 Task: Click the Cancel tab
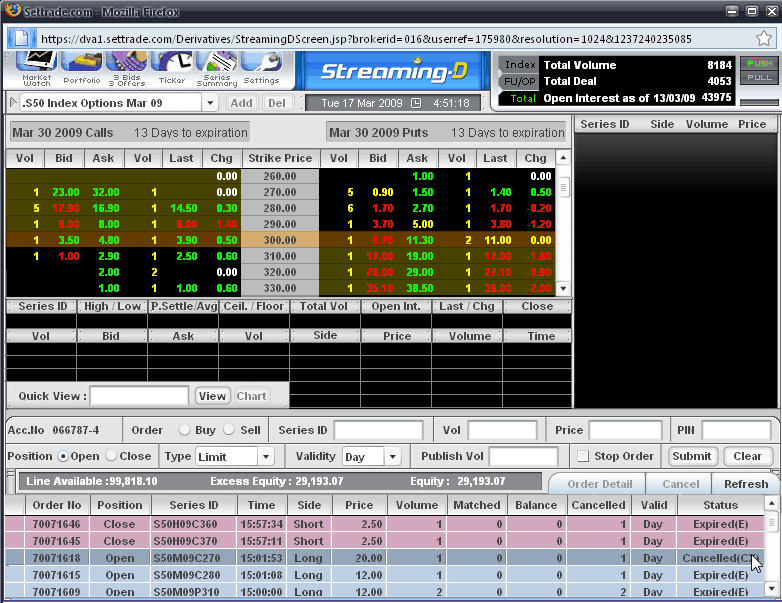681,484
